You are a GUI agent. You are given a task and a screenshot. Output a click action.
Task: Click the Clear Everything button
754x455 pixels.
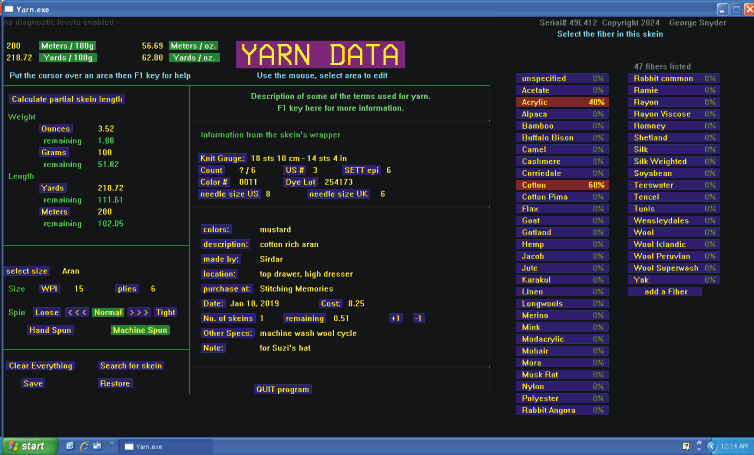pos(40,366)
